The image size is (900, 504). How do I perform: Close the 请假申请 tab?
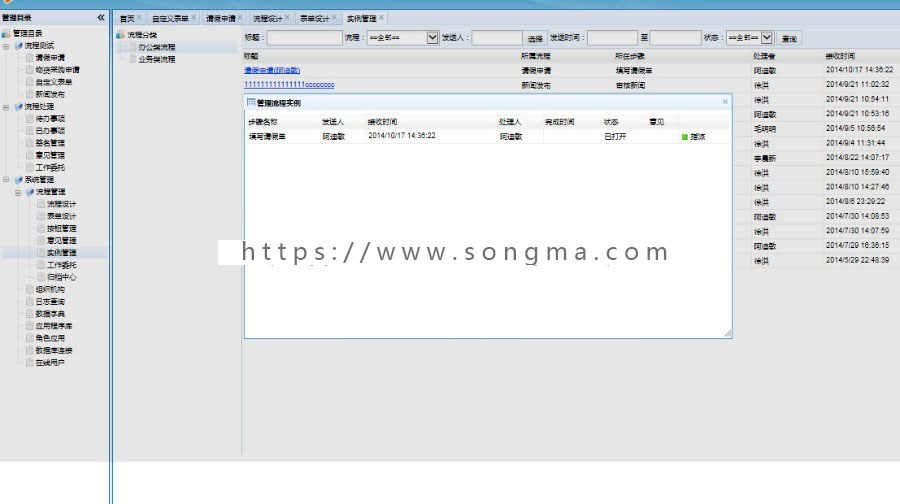240,18
